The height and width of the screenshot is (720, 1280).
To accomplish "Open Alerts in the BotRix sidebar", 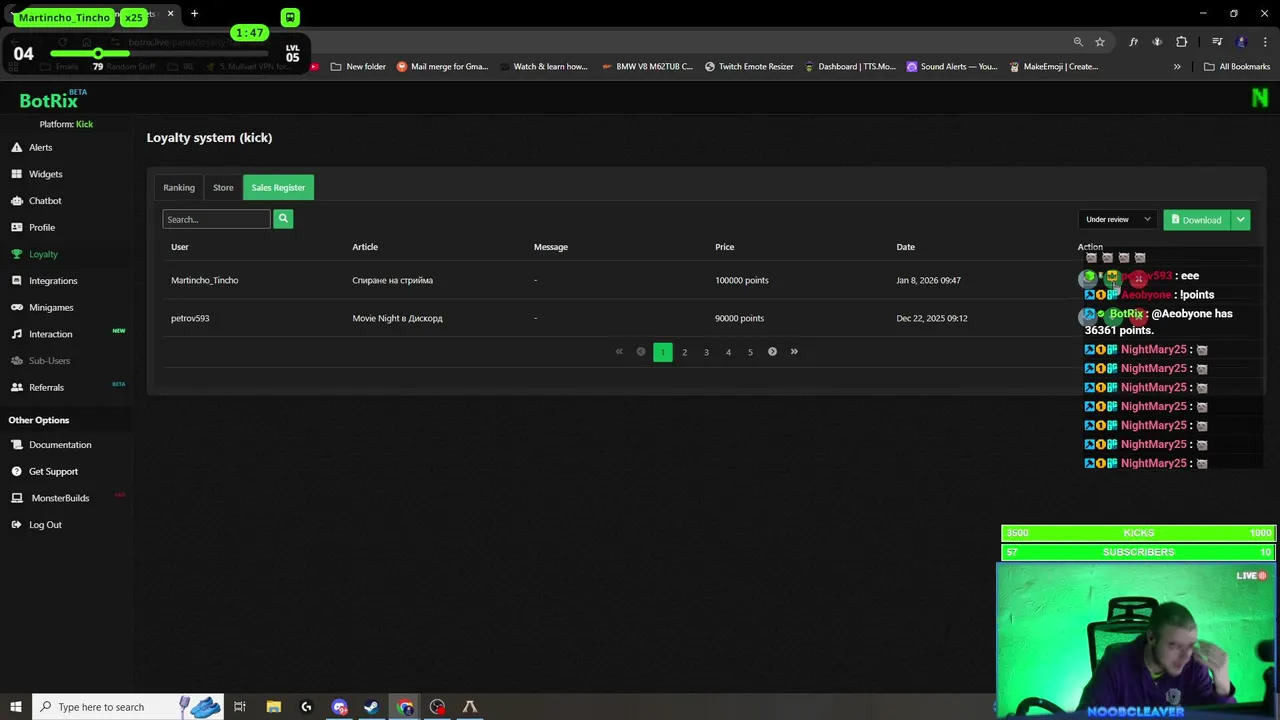I will click(40, 147).
